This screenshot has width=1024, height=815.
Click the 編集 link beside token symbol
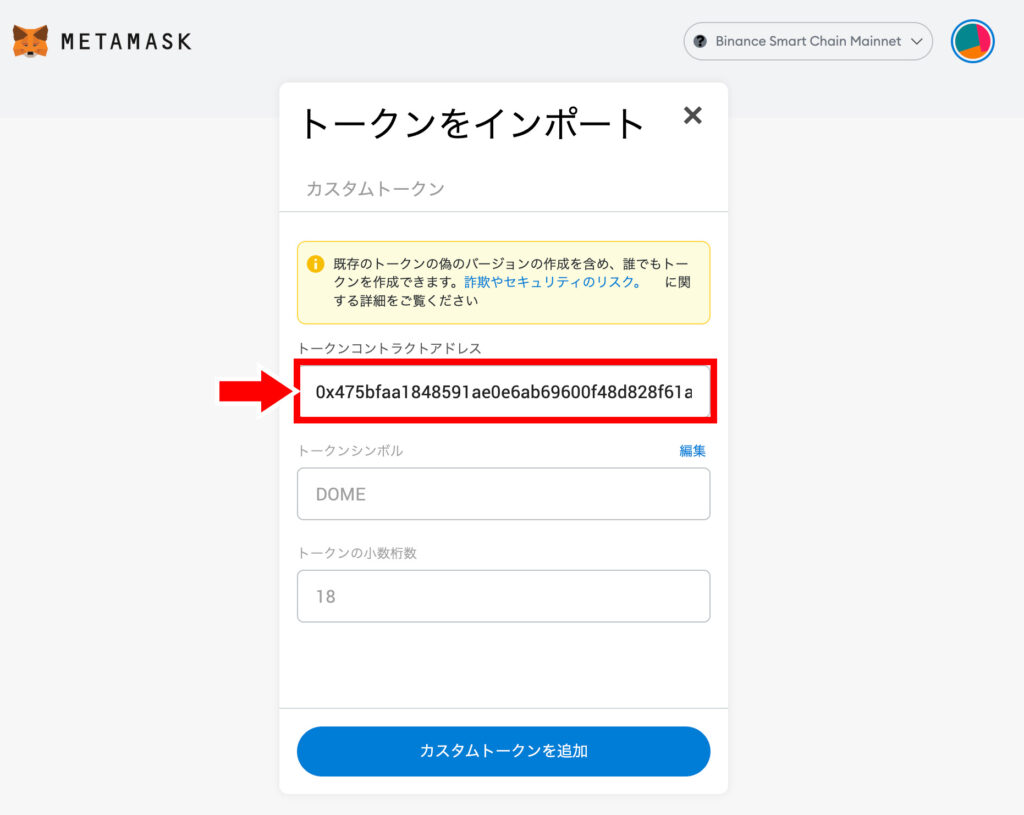tap(692, 451)
